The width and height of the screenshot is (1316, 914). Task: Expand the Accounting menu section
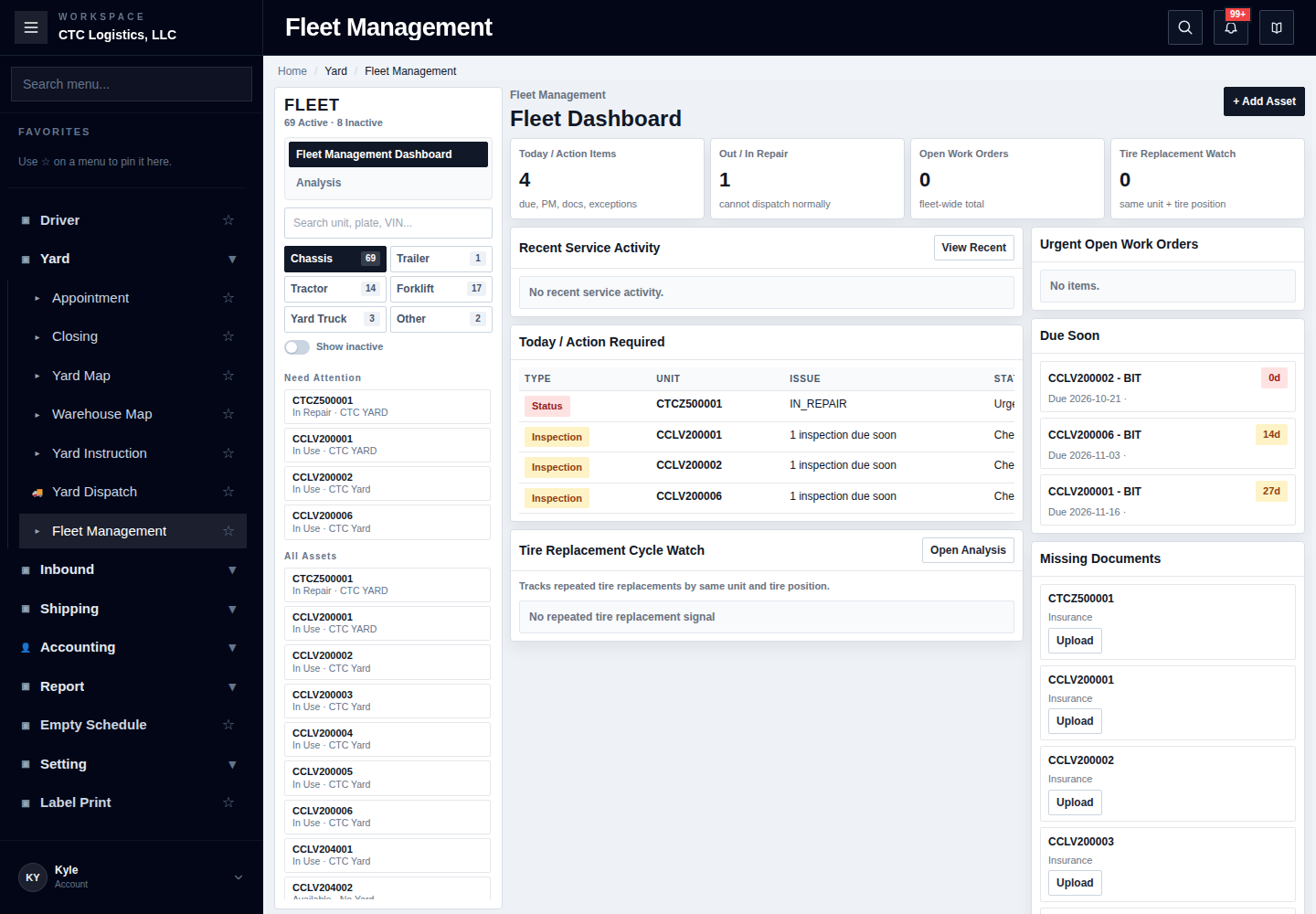[232, 648]
